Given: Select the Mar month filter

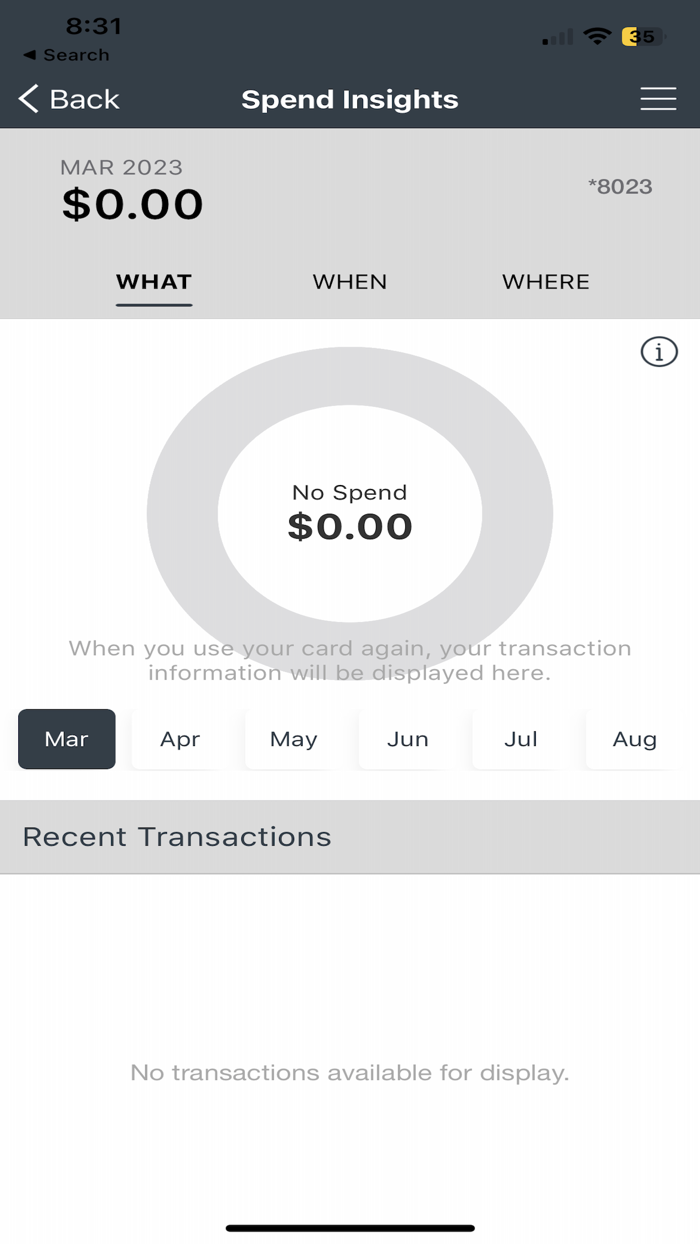Looking at the screenshot, I should click(66, 739).
